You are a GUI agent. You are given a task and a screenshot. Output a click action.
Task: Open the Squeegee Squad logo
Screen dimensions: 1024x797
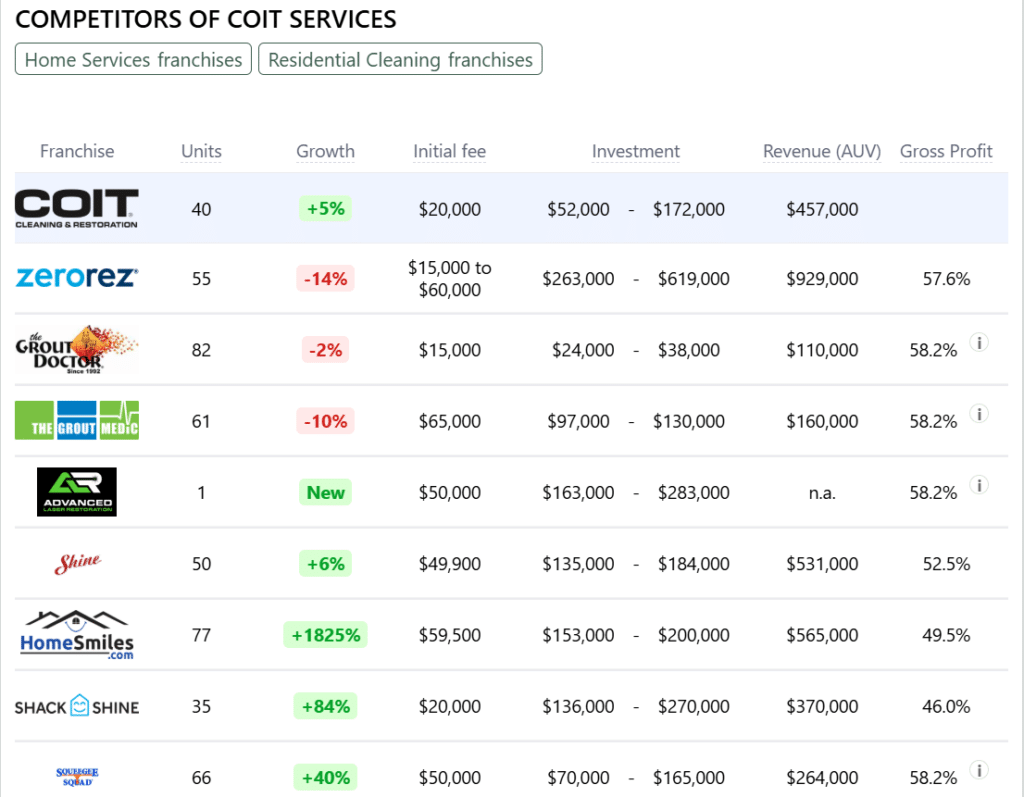click(77, 777)
